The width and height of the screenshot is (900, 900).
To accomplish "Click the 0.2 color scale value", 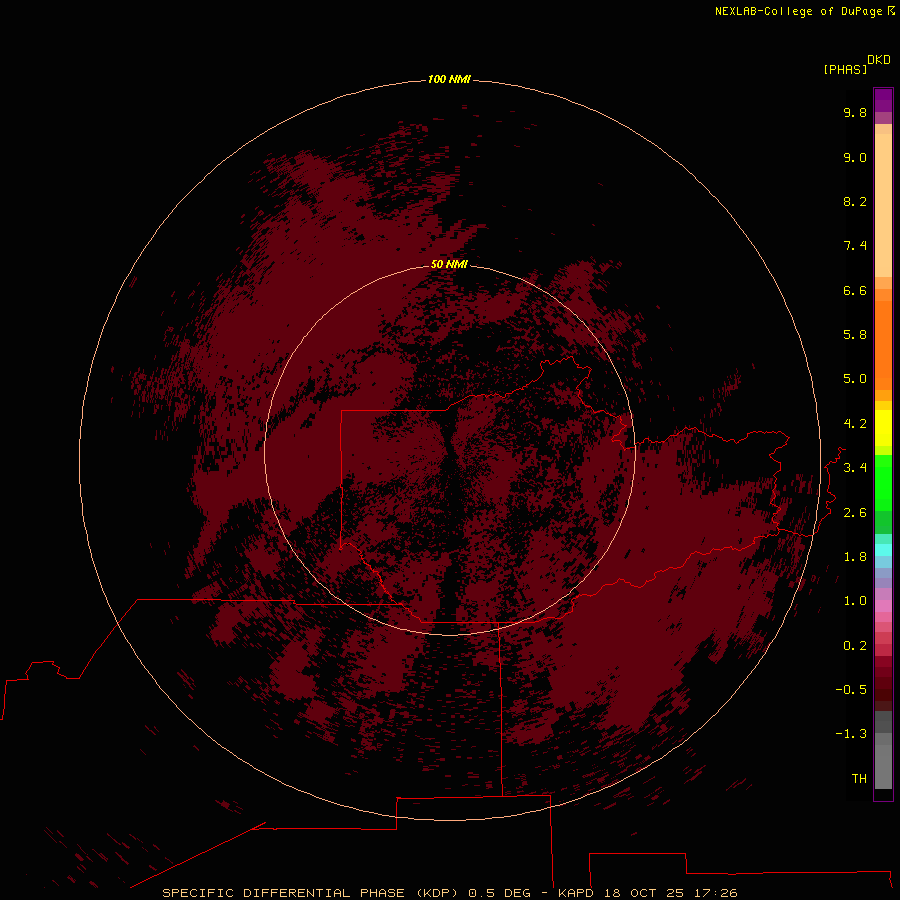I will tap(855, 646).
